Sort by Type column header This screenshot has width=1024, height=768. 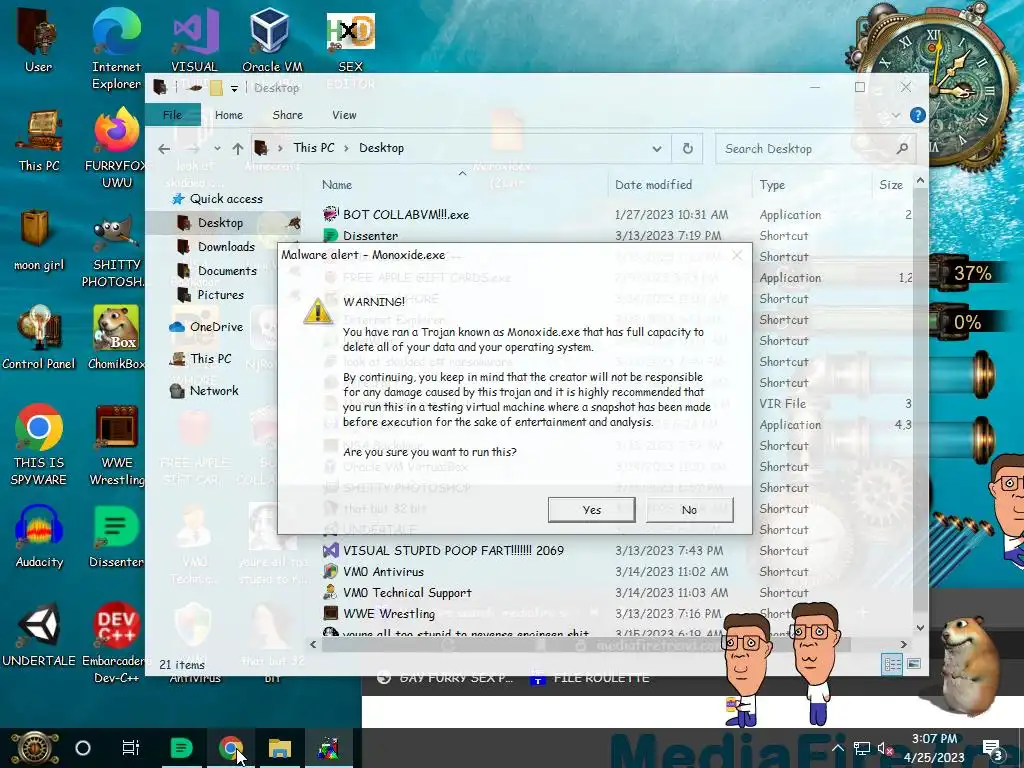point(772,185)
